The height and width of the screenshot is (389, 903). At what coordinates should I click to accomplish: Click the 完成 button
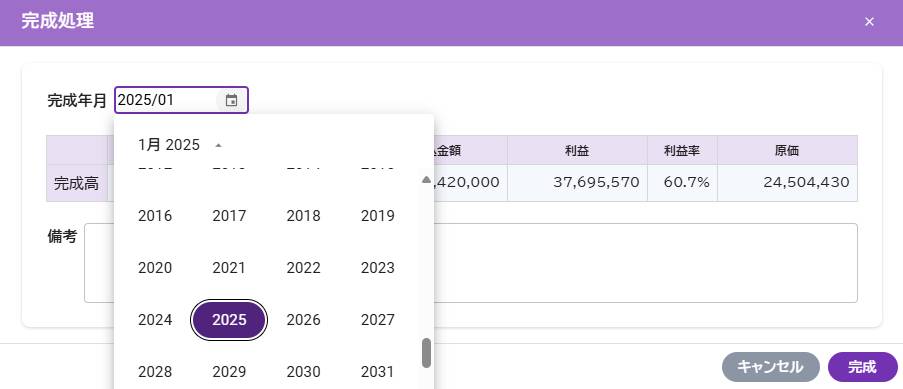point(863,367)
